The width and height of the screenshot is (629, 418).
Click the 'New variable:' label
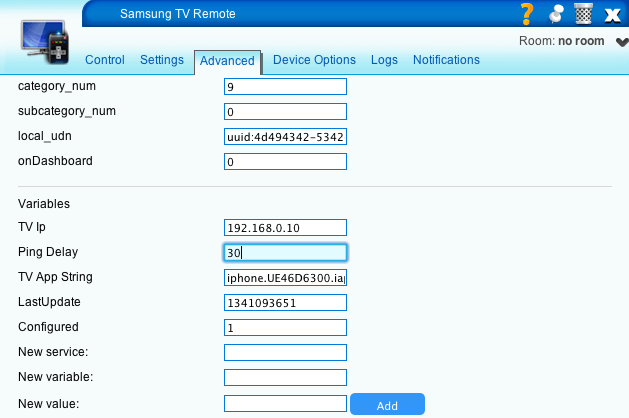55,377
